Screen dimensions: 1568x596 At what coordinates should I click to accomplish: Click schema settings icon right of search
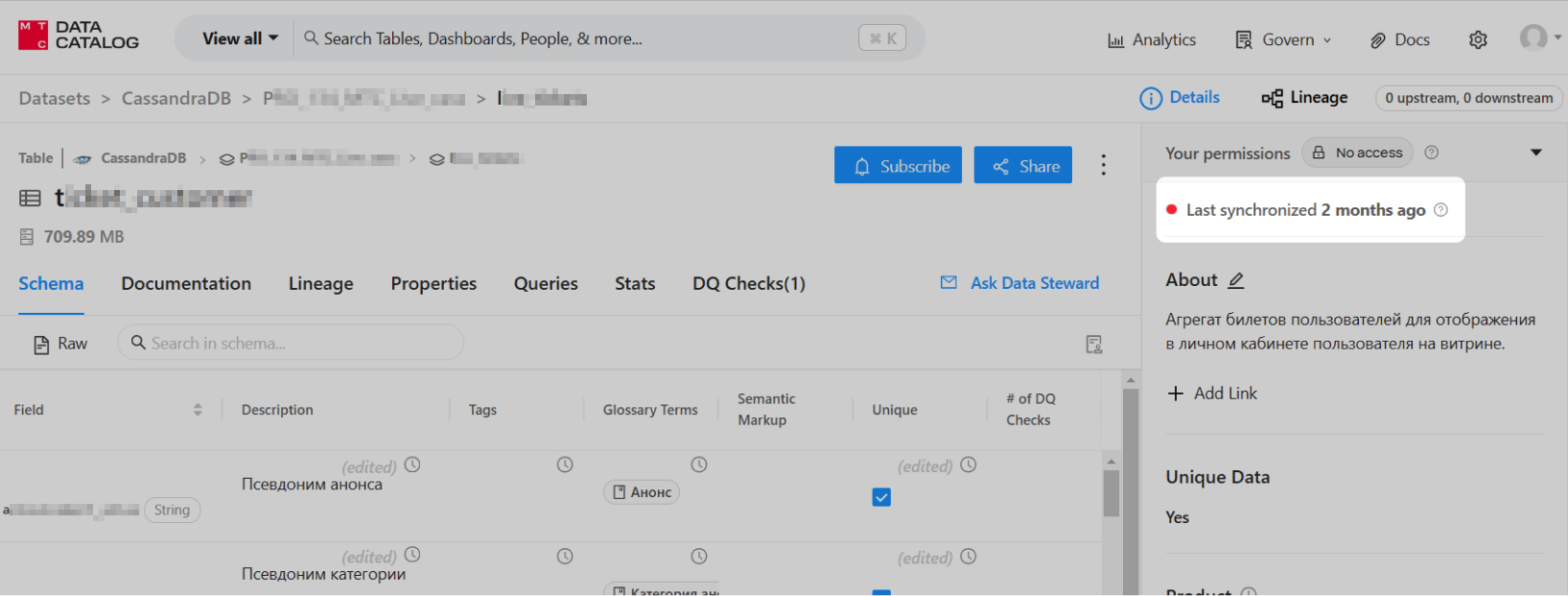click(1093, 345)
